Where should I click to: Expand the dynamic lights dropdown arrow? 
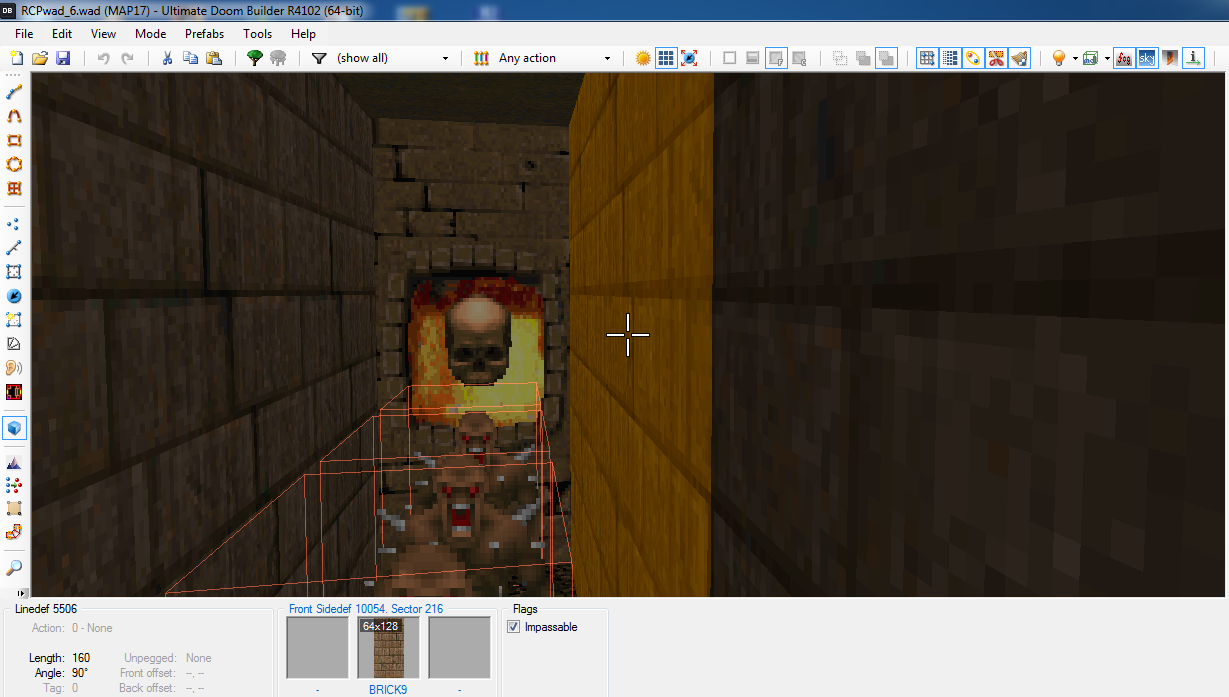(x=1075, y=58)
